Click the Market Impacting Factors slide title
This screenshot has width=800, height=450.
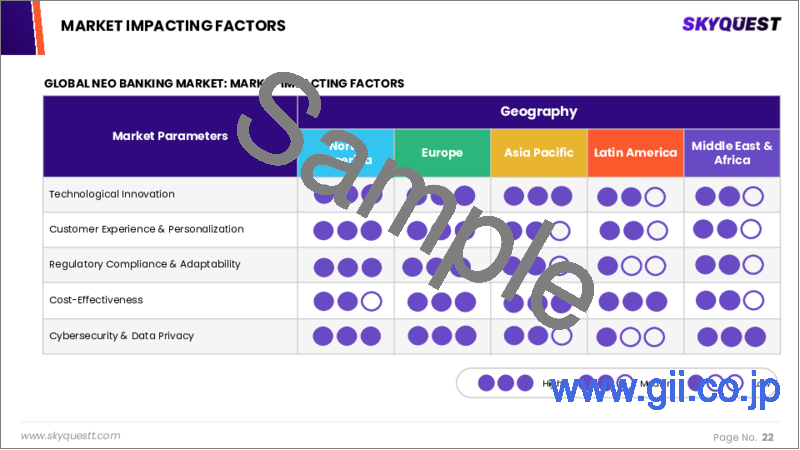173,25
